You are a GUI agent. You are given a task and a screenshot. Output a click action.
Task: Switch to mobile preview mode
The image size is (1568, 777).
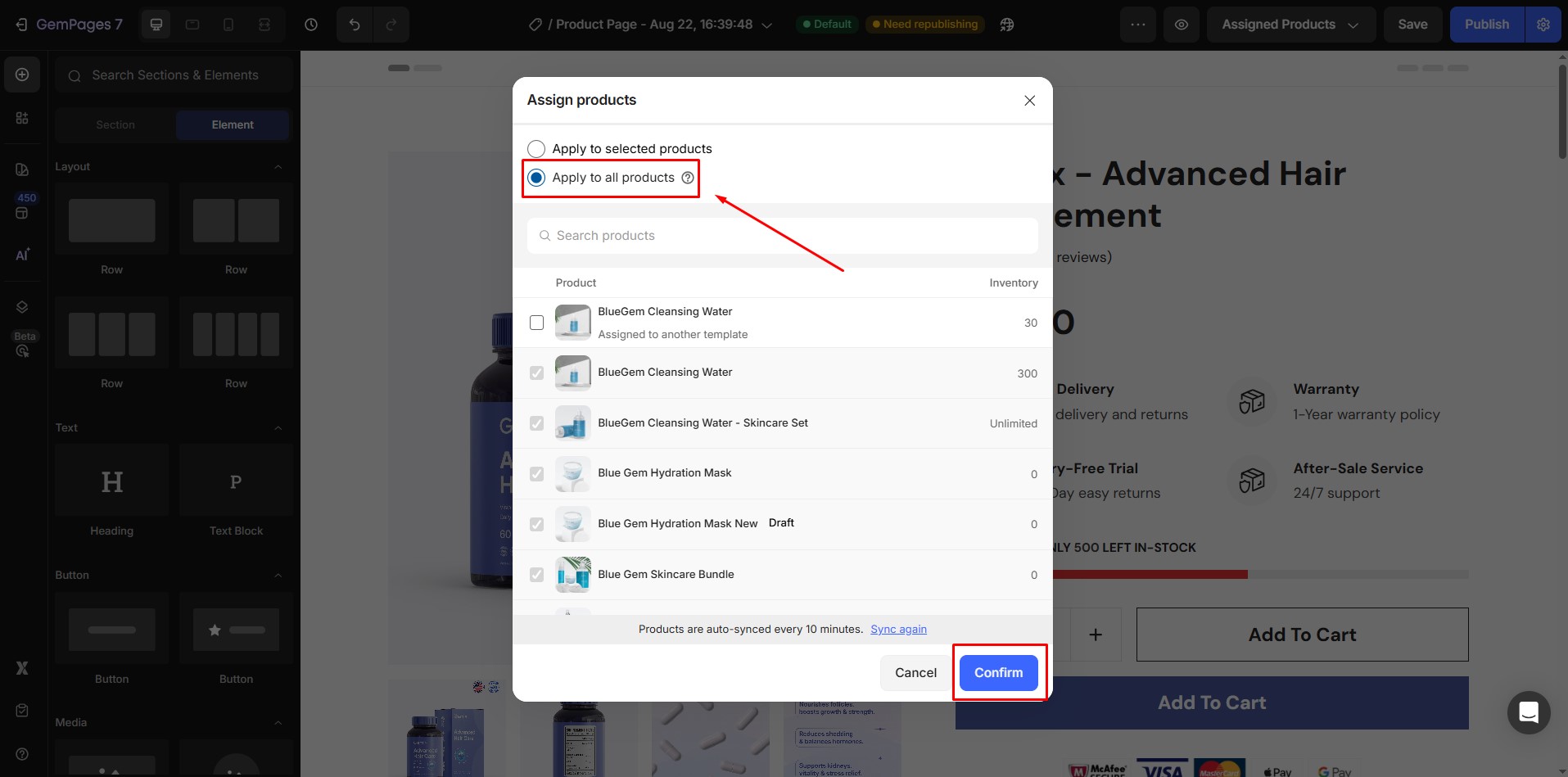[x=228, y=24]
